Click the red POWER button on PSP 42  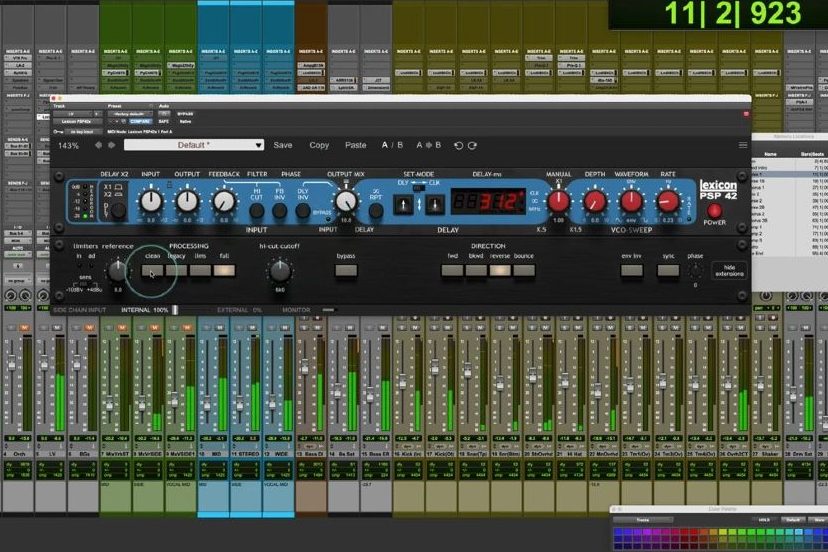715,211
